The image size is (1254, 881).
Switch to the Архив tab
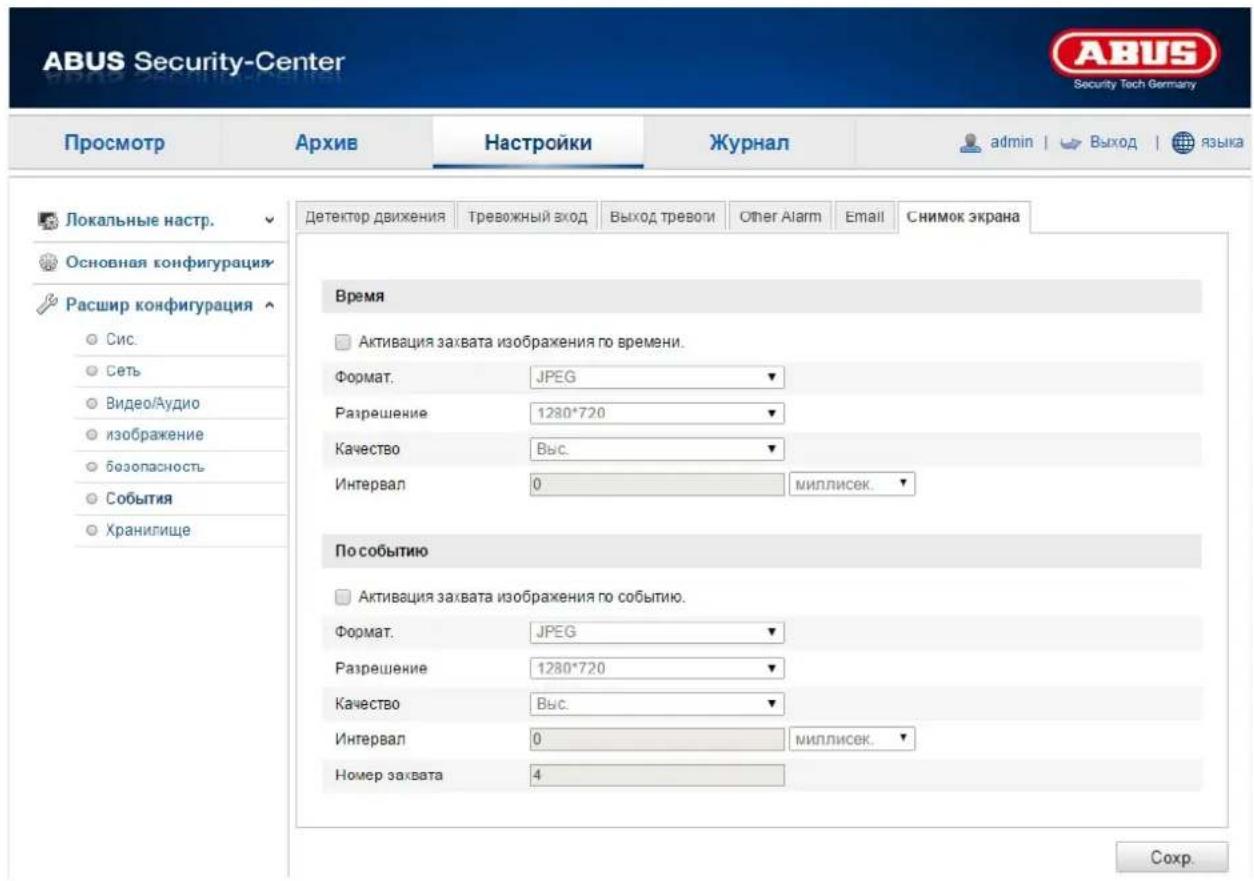(x=327, y=143)
